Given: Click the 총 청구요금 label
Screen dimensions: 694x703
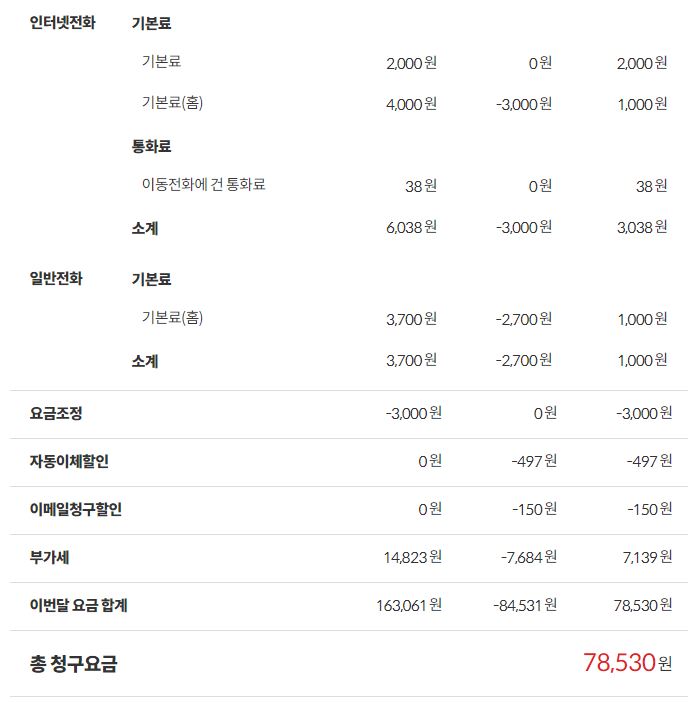Looking at the screenshot, I should point(73,663).
